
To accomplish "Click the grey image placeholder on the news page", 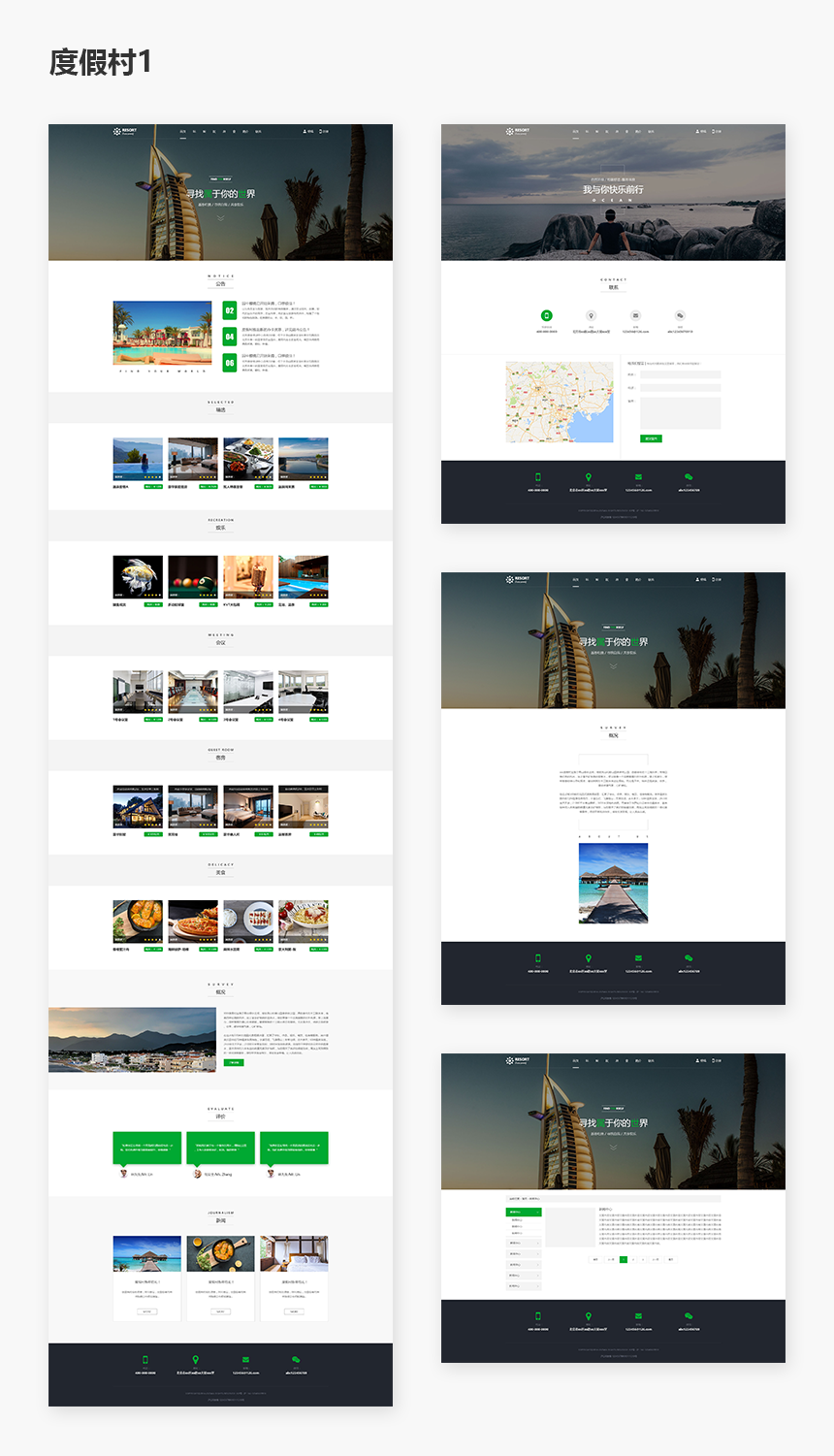I will (570, 1227).
